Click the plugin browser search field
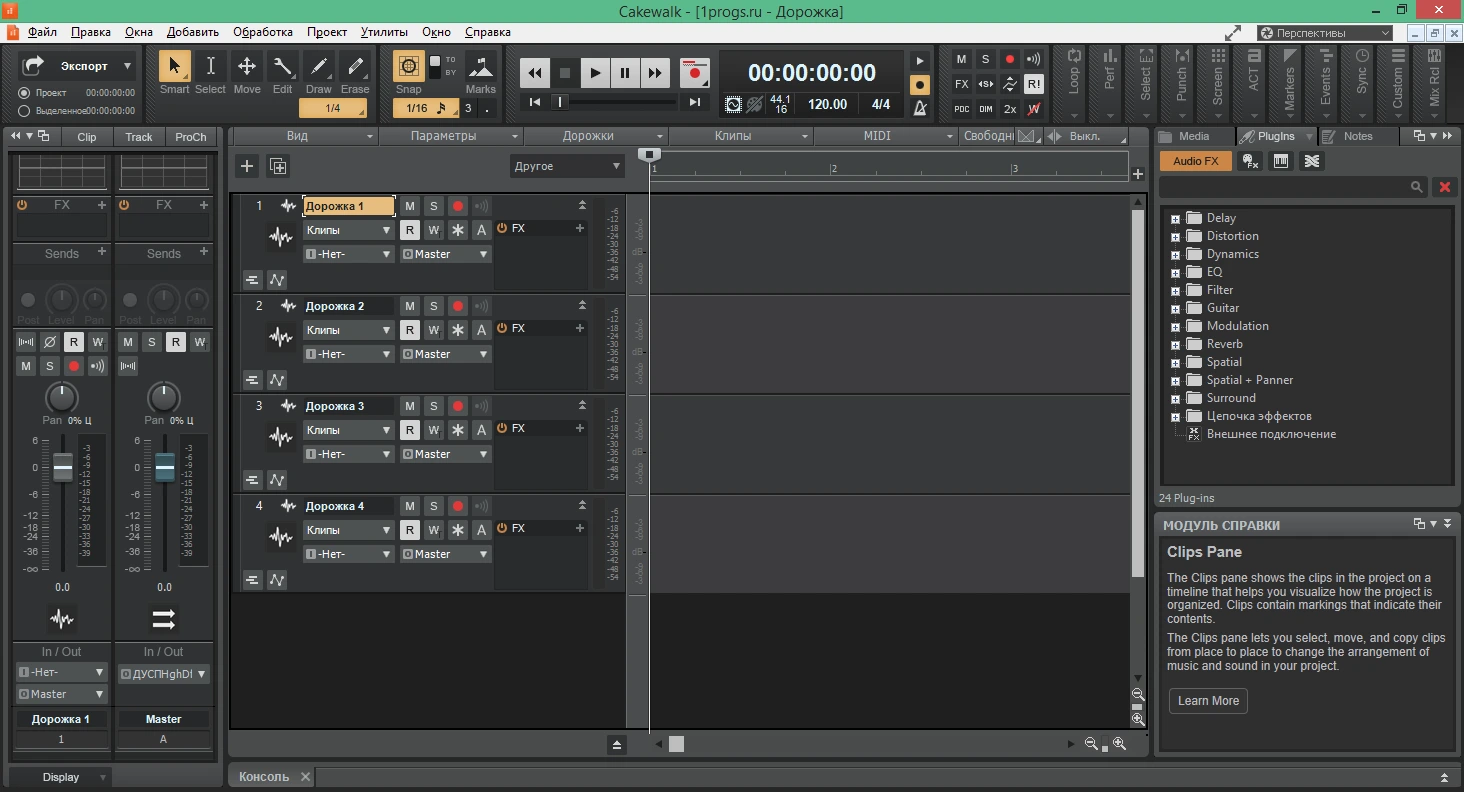This screenshot has height=792, width=1464. coord(1293,187)
